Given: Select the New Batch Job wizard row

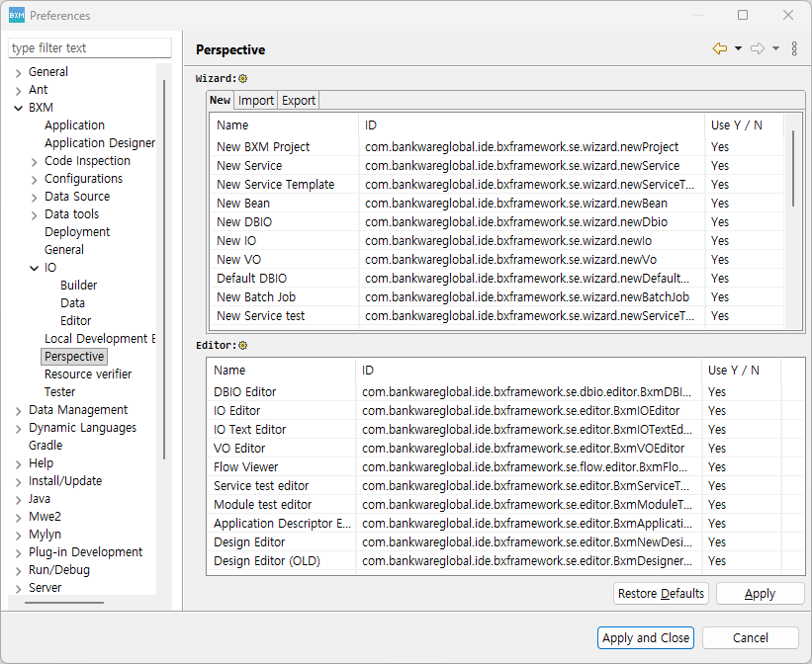Looking at the screenshot, I should click(256, 297).
